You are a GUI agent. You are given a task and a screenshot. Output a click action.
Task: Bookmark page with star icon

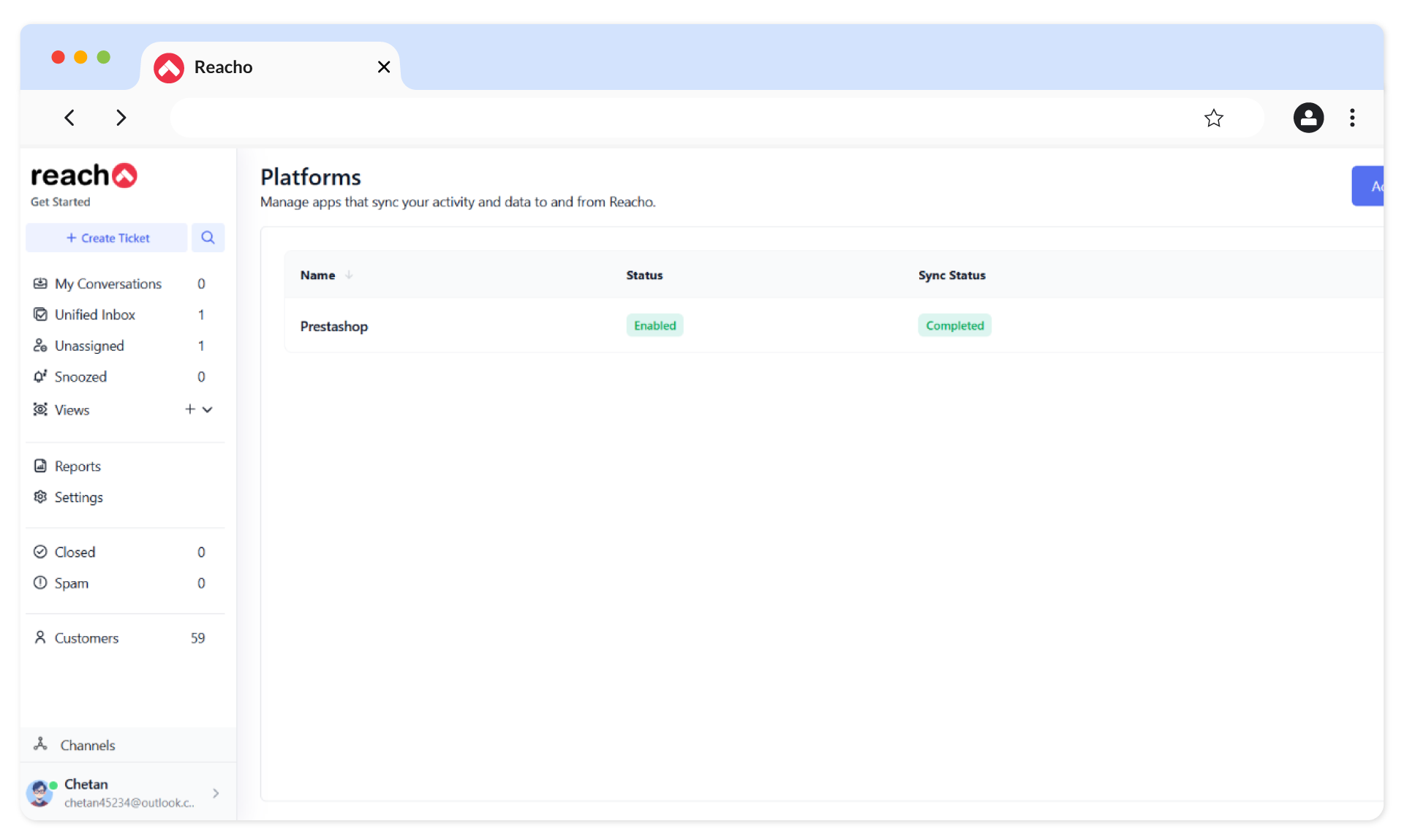pyautogui.click(x=1213, y=118)
